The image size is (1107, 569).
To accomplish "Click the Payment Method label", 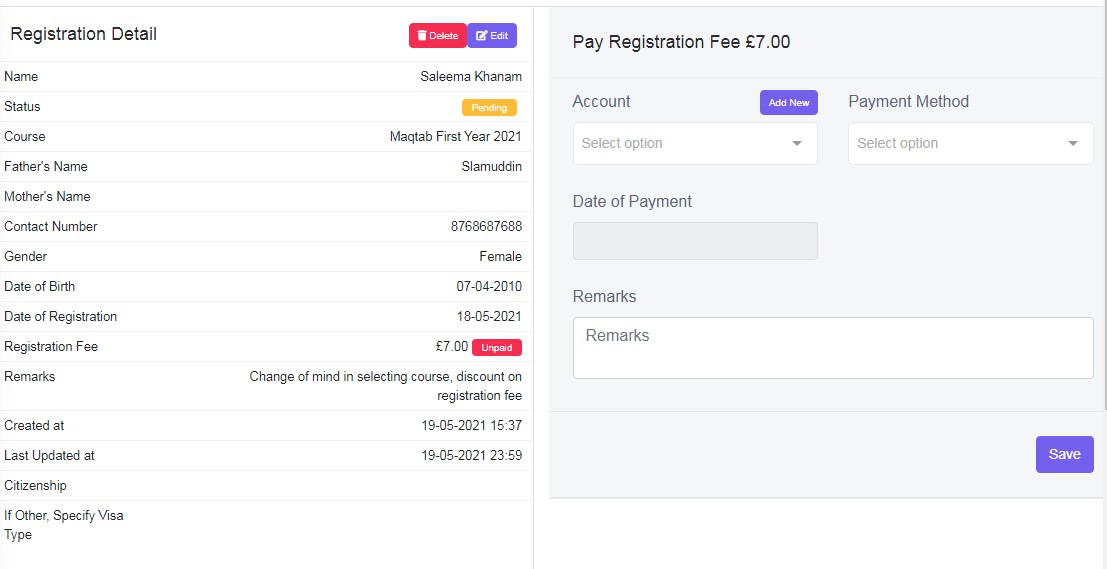I will pos(909,102).
